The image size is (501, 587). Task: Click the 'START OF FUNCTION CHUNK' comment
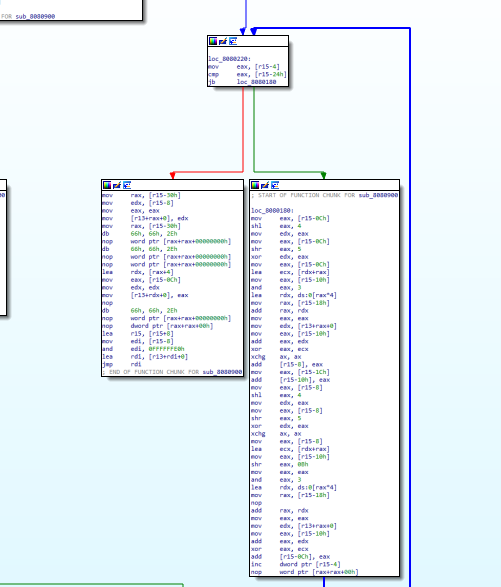pyautogui.click(x=324, y=195)
